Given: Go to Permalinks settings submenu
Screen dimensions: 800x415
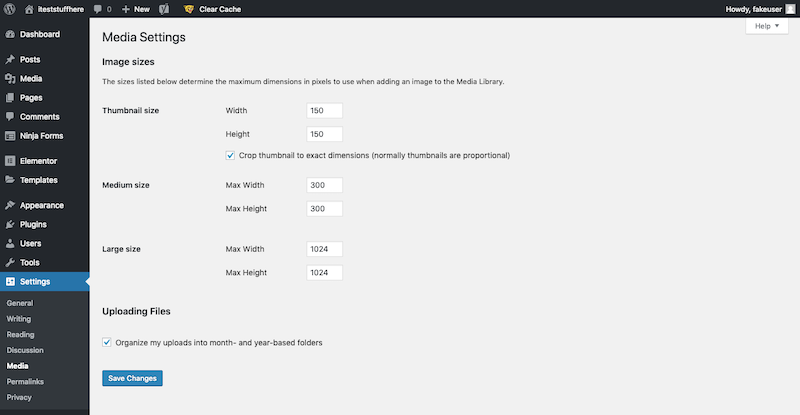Looking at the screenshot, I should [25, 381].
